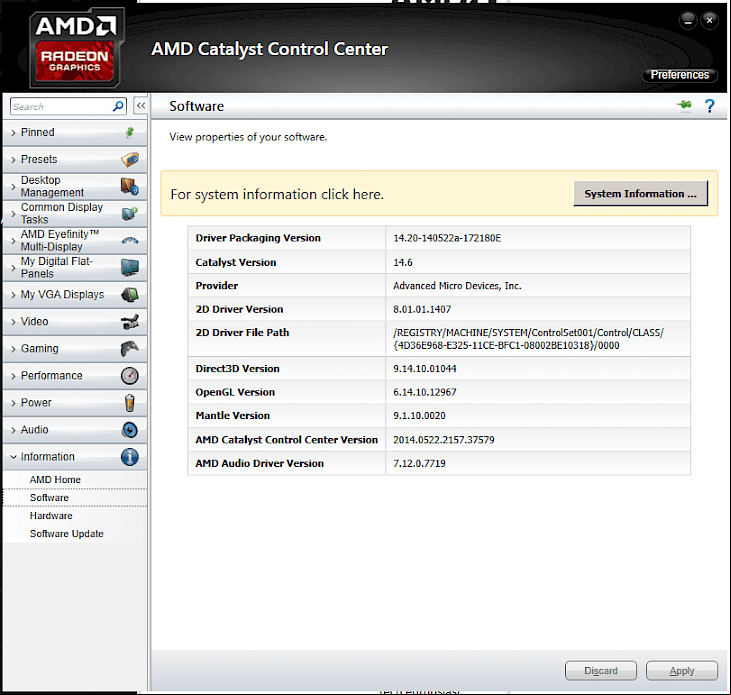Viewport: 731px width, 695px height.
Task: Click the Common Display Tasks monitor icon
Action: [130, 213]
